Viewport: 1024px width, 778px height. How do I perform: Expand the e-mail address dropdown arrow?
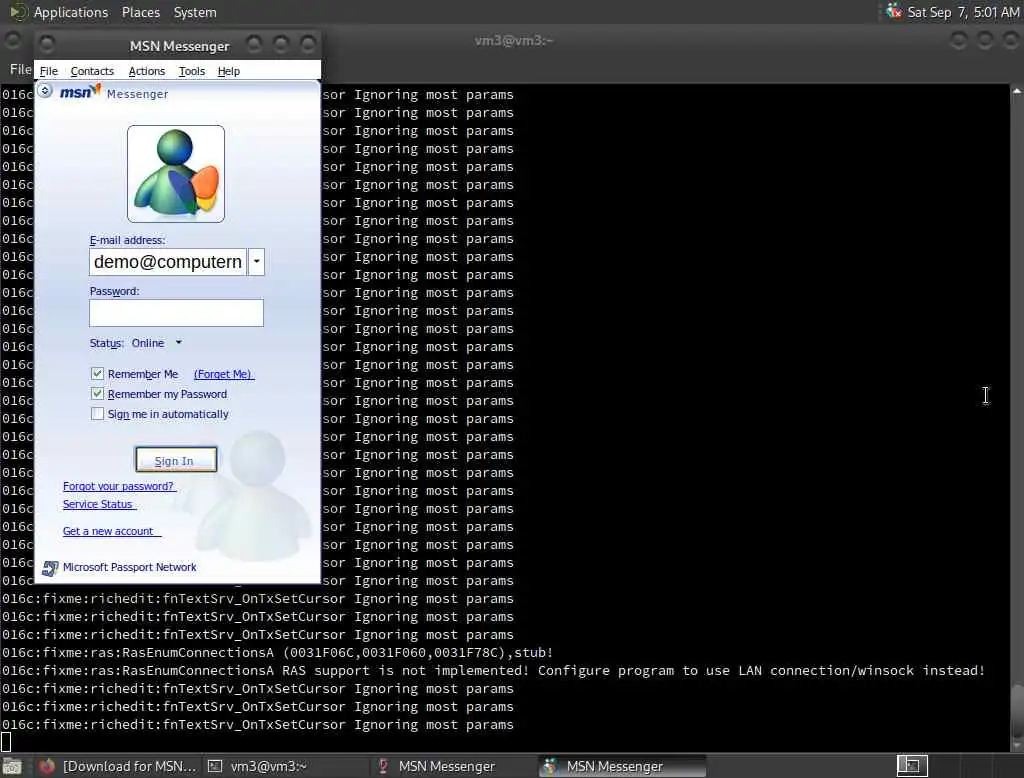point(257,262)
